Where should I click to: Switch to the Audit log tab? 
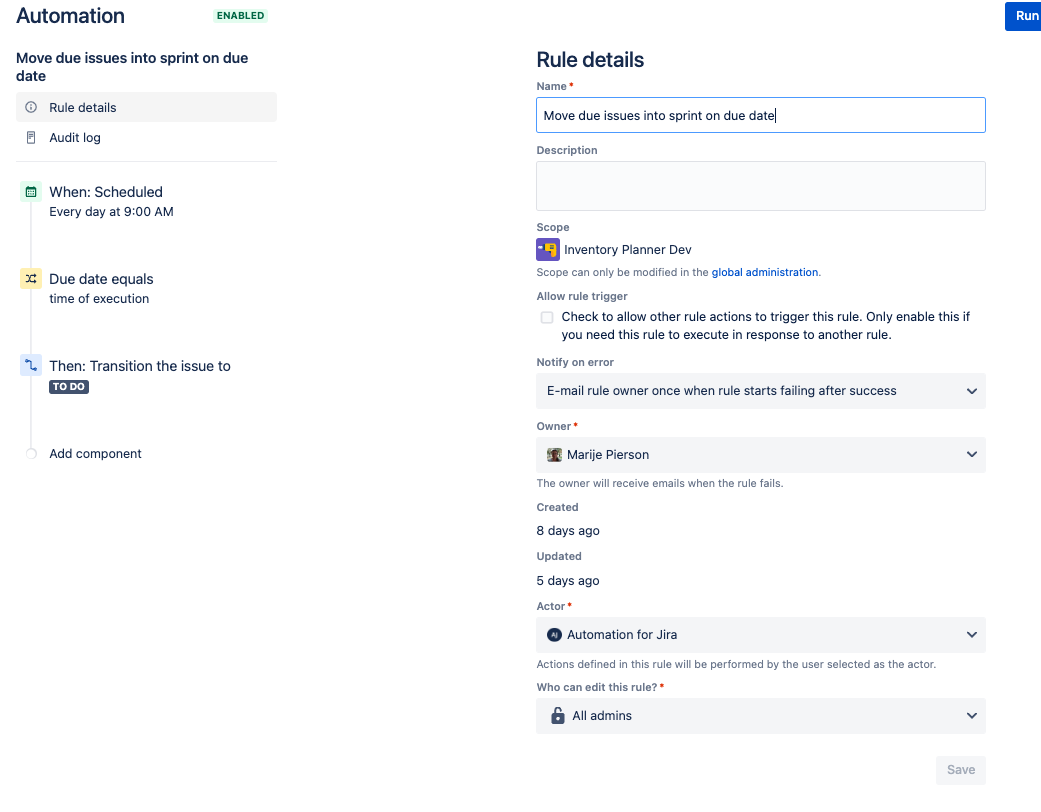(x=75, y=137)
